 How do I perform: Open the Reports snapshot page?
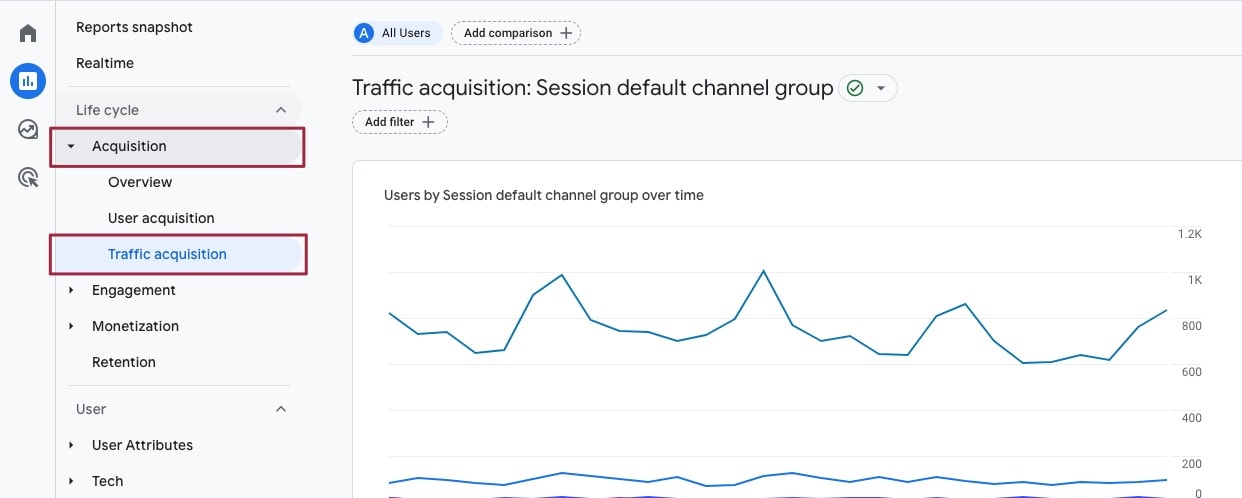click(x=134, y=27)
